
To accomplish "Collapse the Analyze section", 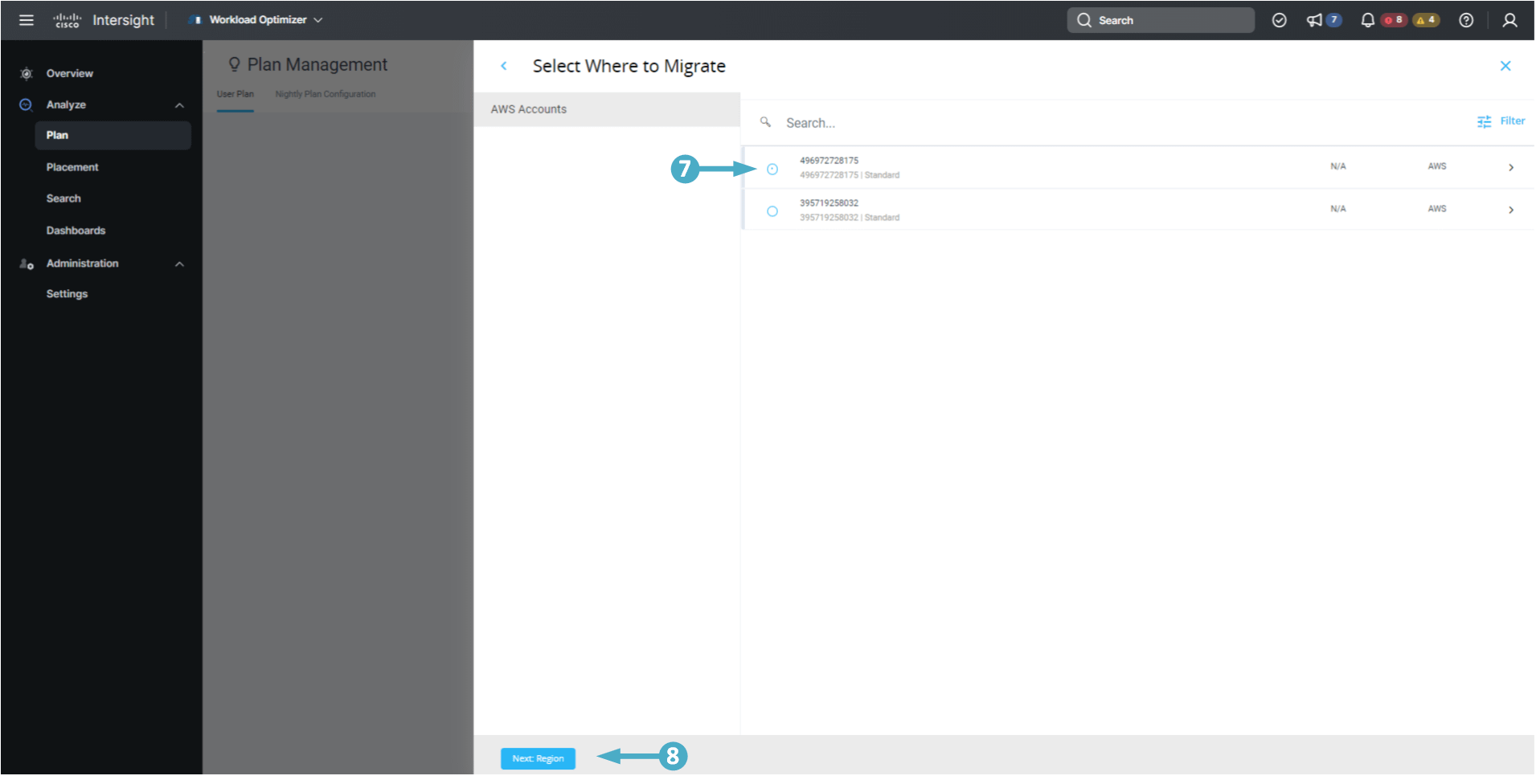I will click(179, 105).
